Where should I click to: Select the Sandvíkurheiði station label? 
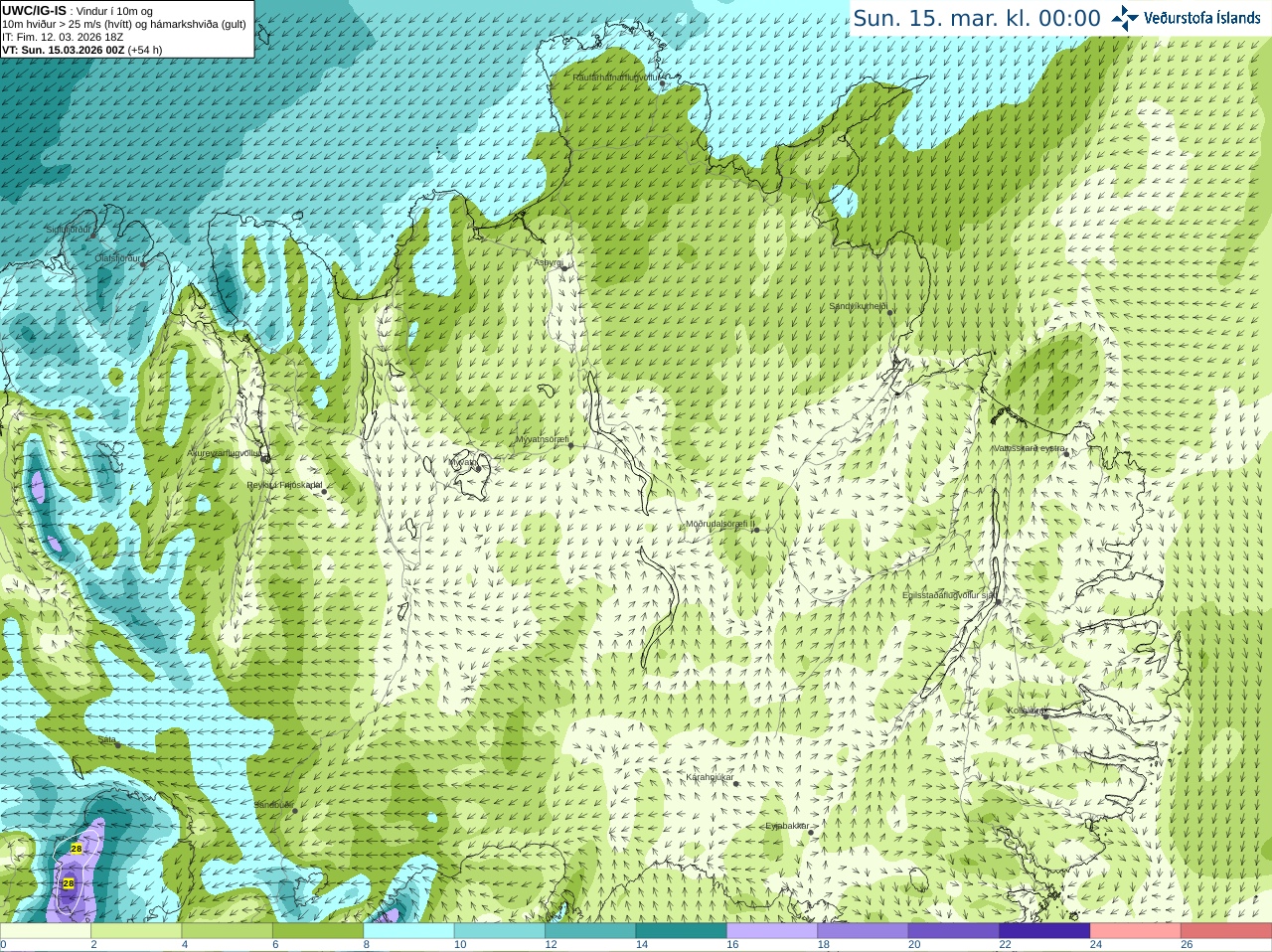(858, 306)
